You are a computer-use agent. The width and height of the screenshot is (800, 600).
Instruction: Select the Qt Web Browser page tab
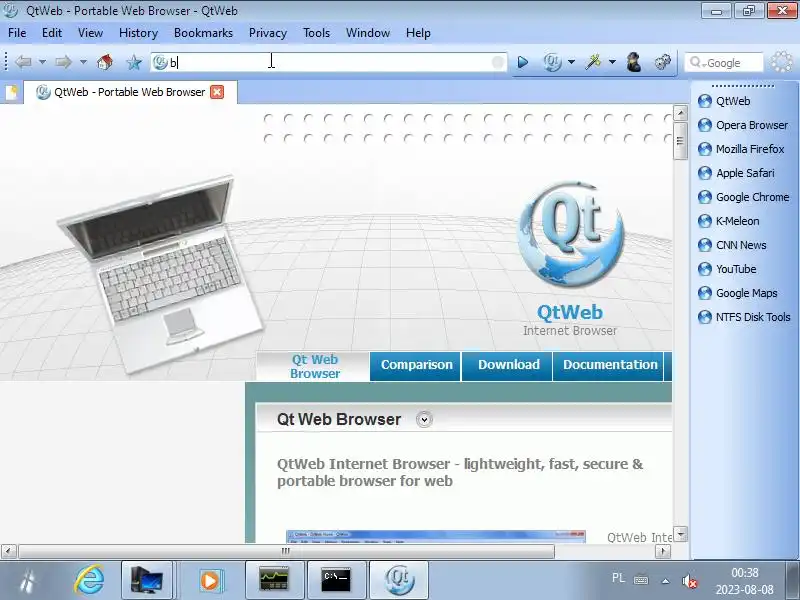tap(314, 366)
